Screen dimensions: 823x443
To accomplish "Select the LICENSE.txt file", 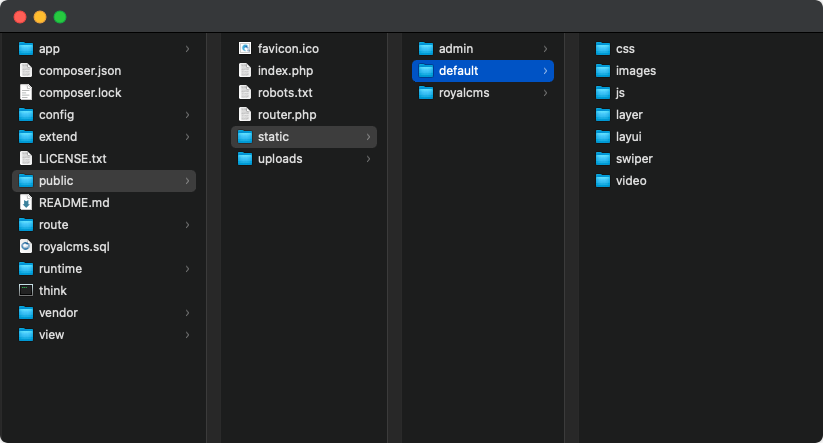I will [x=72, y=158].
